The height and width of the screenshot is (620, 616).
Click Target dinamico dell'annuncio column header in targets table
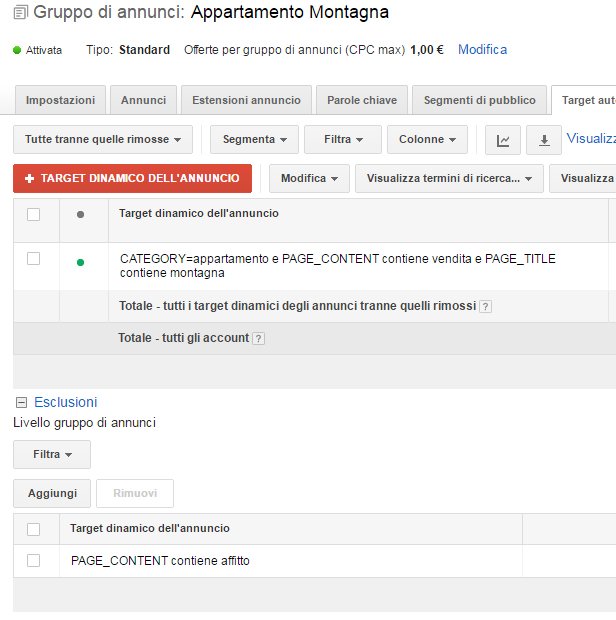coord(199,214)
